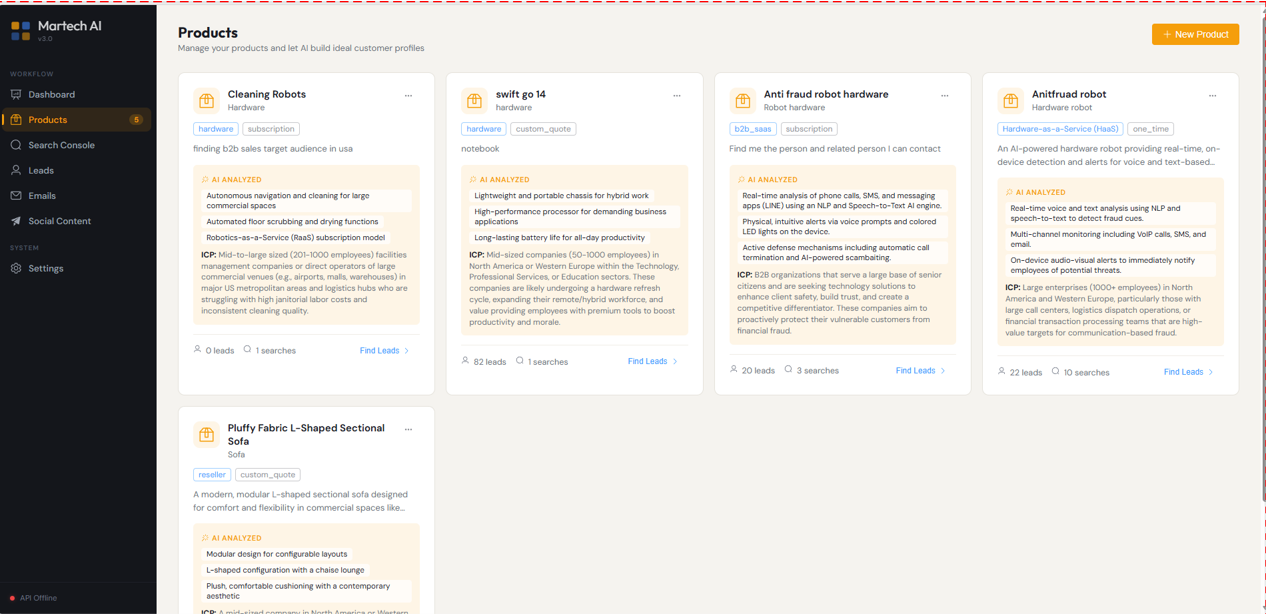Click the 82 leads count
This screenshot has width=1266, height=614.
[484, 362]
